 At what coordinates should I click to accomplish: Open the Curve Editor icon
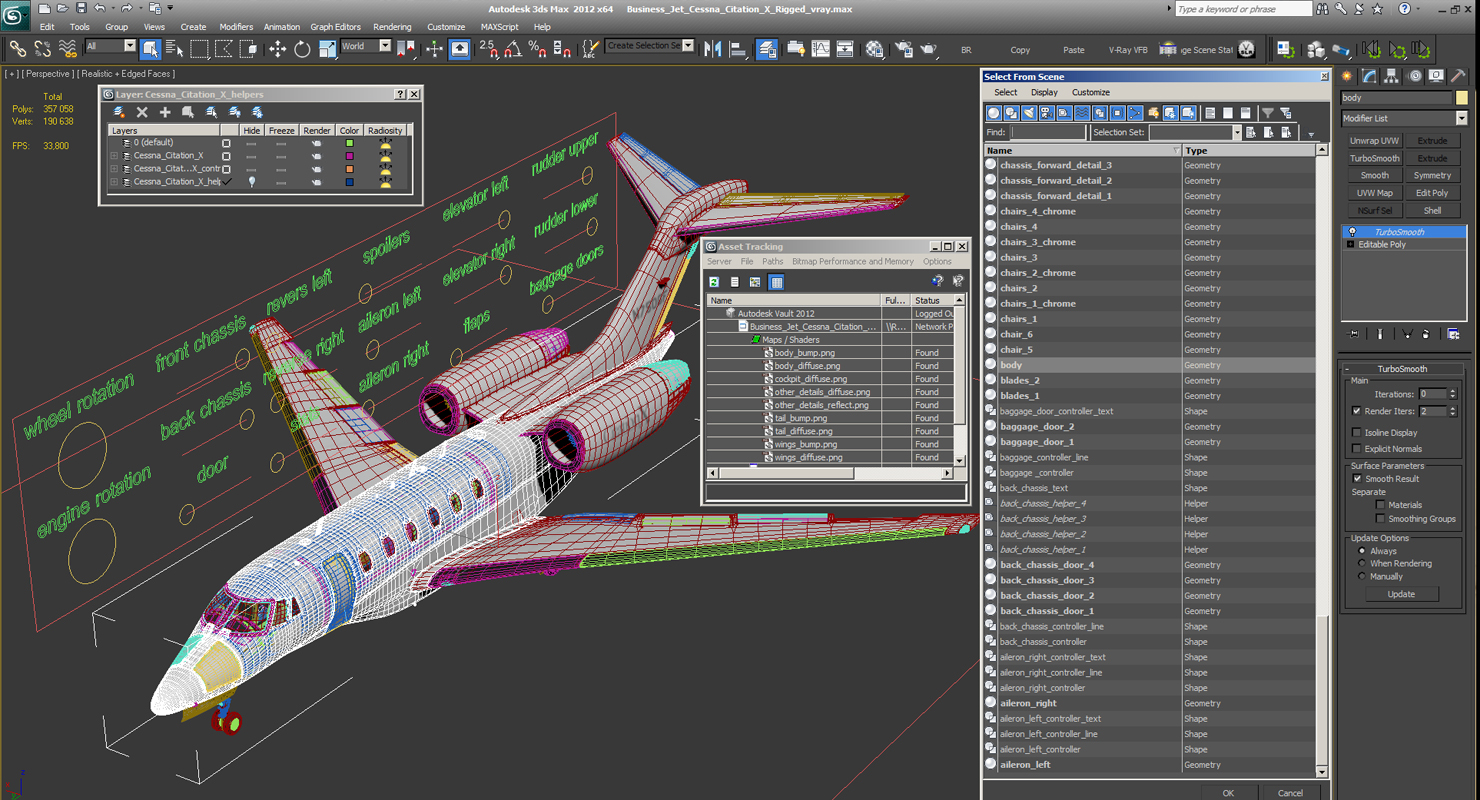[821, 48]
